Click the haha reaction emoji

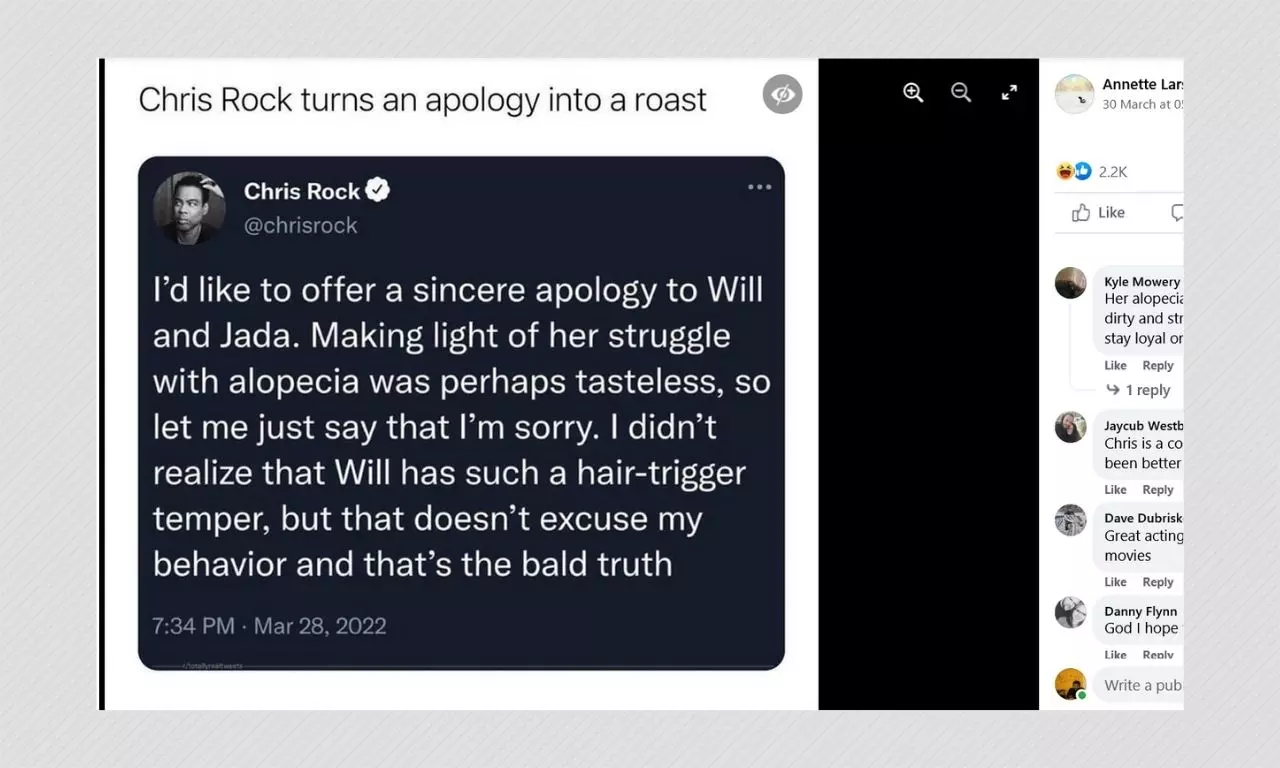(1062, 170)
